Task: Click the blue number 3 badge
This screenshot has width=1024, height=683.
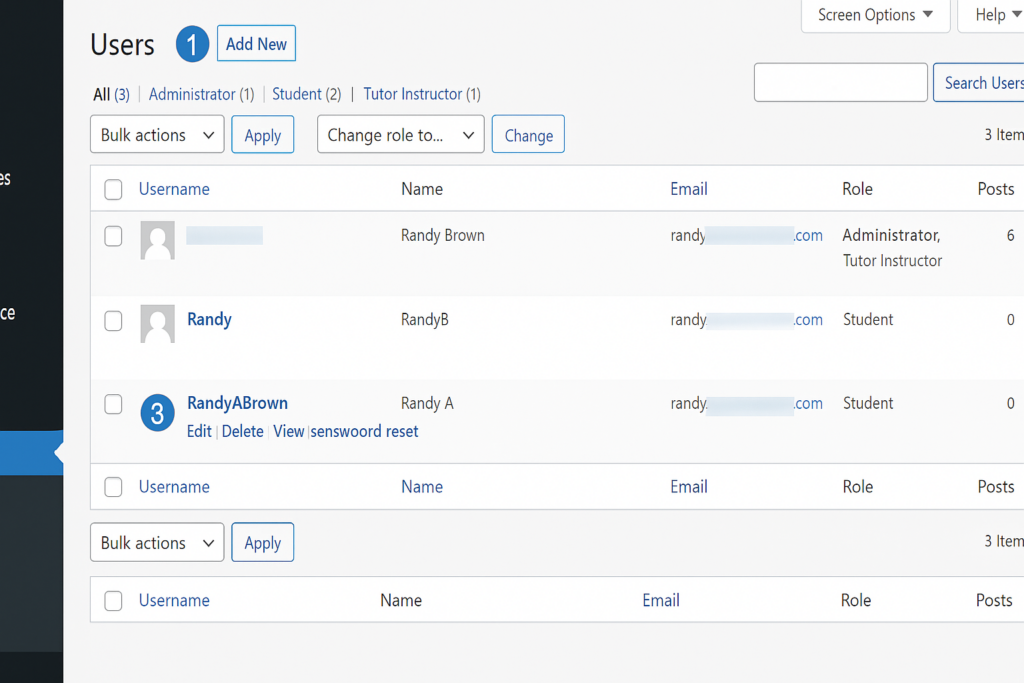Action: (157, 413)
